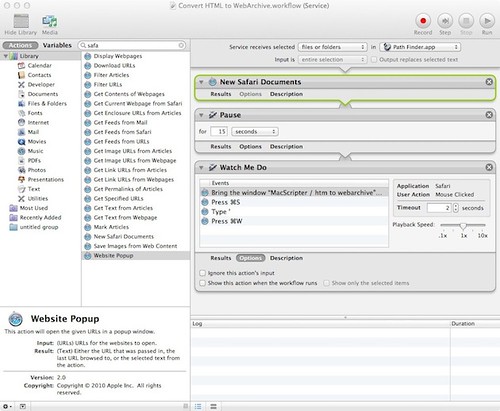Select the Files & Folders category
The width and height of the screenshot is (500, 411).
click(47, 103)
